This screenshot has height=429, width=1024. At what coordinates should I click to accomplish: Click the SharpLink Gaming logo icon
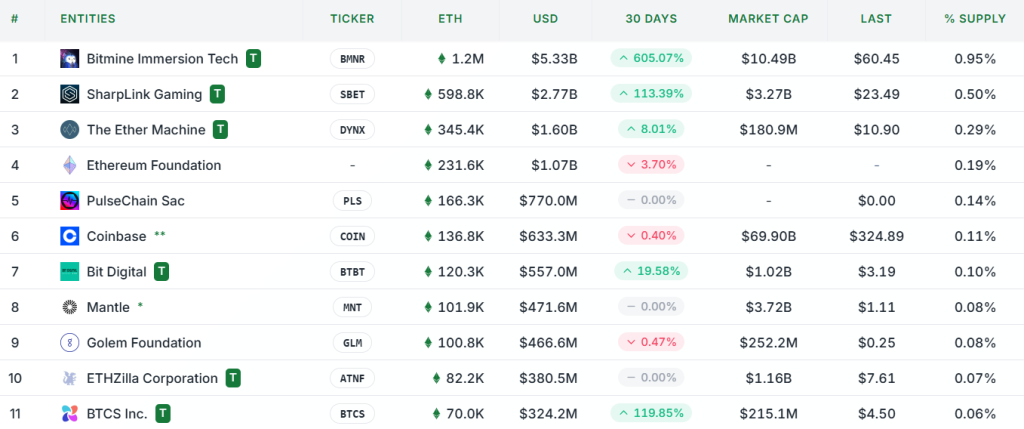[x=69, y=94]
